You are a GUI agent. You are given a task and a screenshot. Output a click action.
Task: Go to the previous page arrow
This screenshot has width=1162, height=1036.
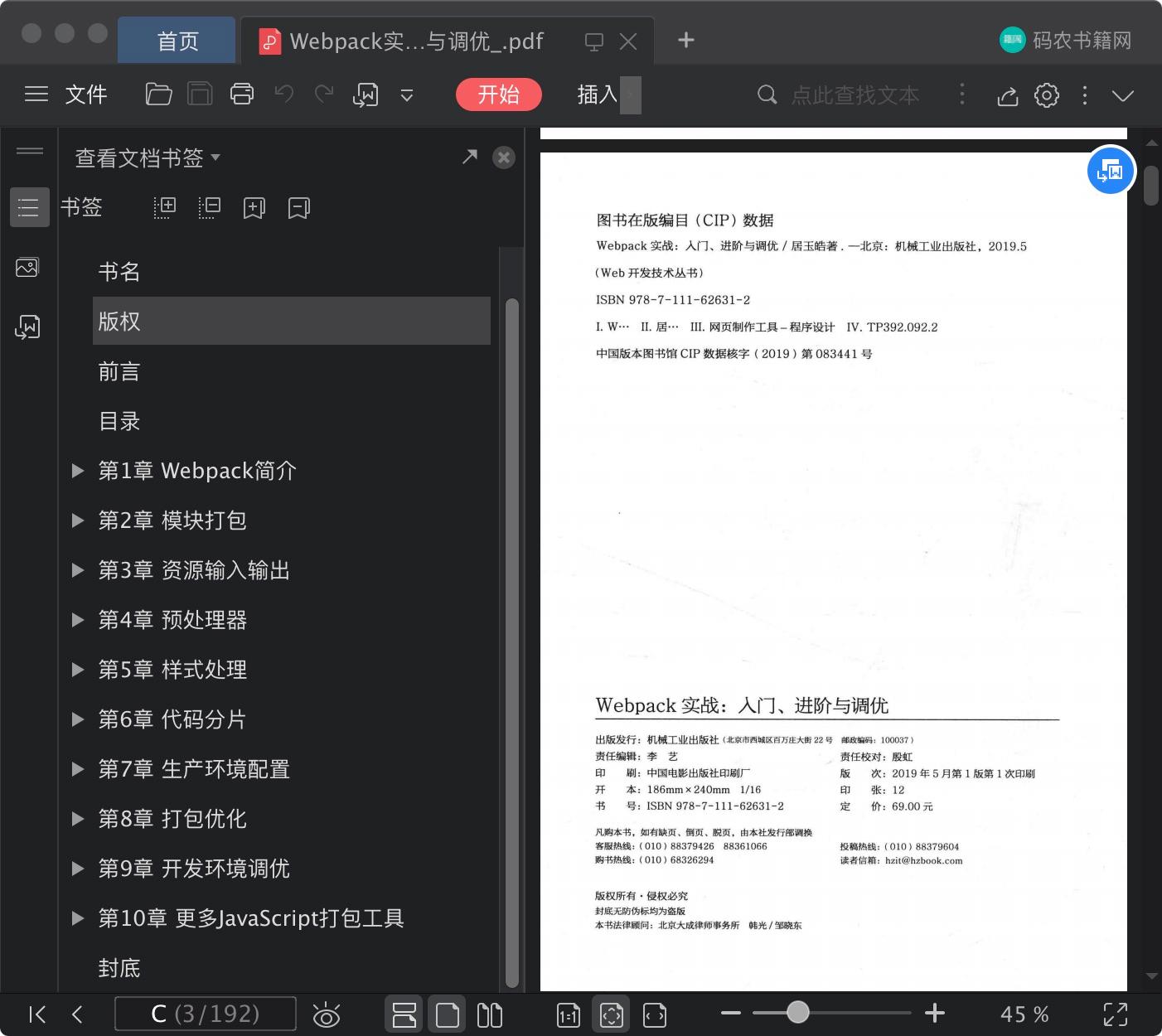pos(78,1014)
